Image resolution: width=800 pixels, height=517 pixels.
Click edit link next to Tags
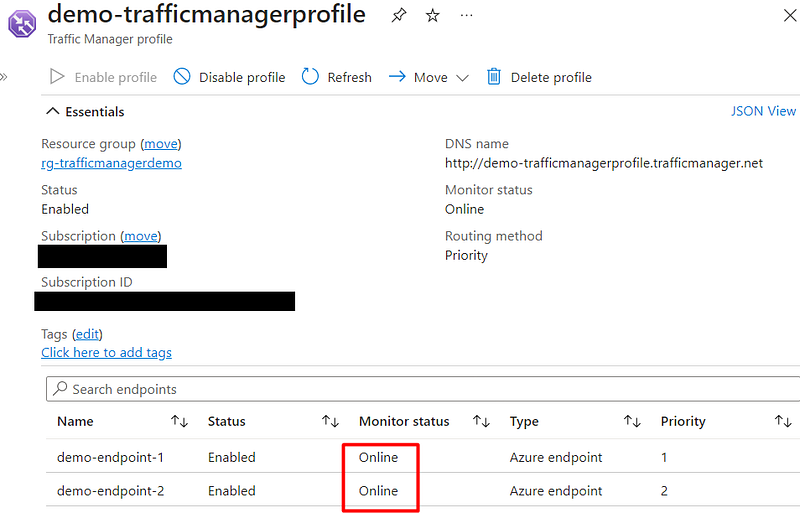(x=87, y=334)
